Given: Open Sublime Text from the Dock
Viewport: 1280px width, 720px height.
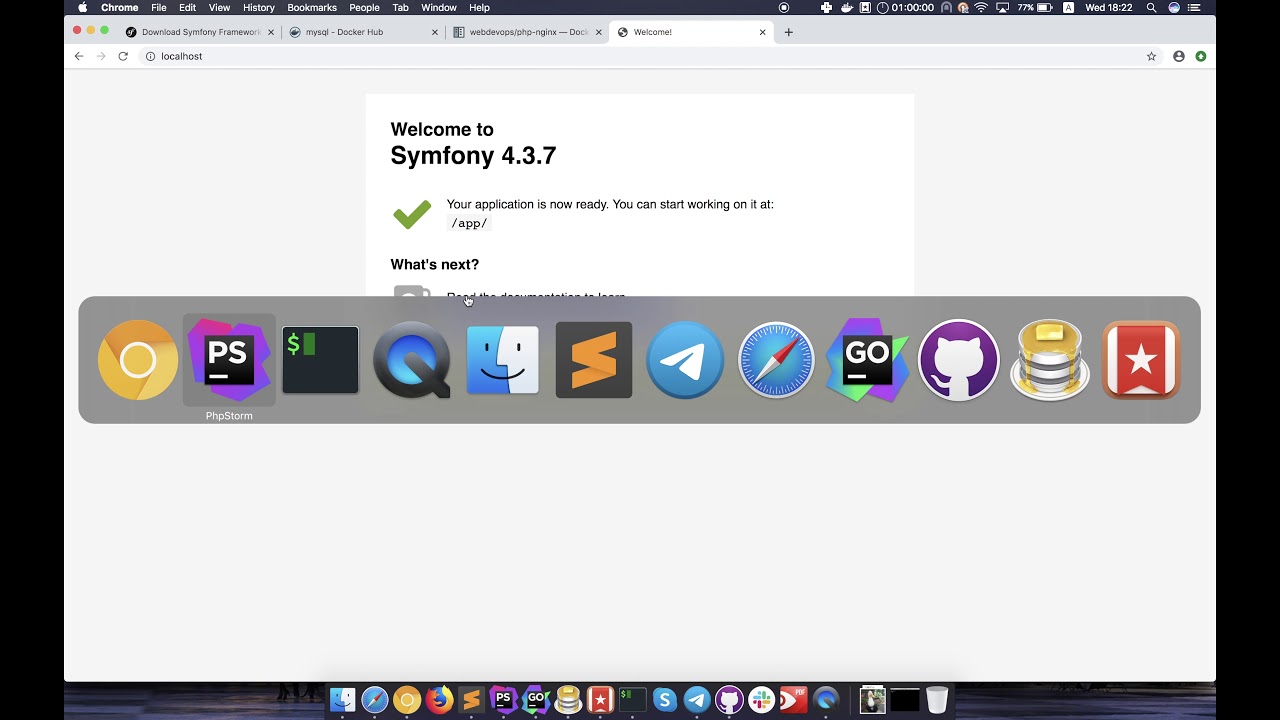Looking at the screenshot, I should coord(471,700).
